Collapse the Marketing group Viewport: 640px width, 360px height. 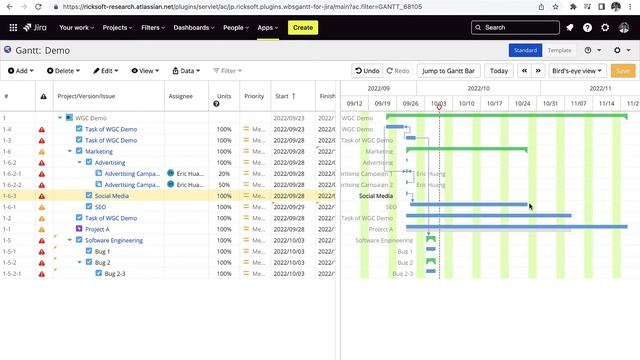pos(70,151)
